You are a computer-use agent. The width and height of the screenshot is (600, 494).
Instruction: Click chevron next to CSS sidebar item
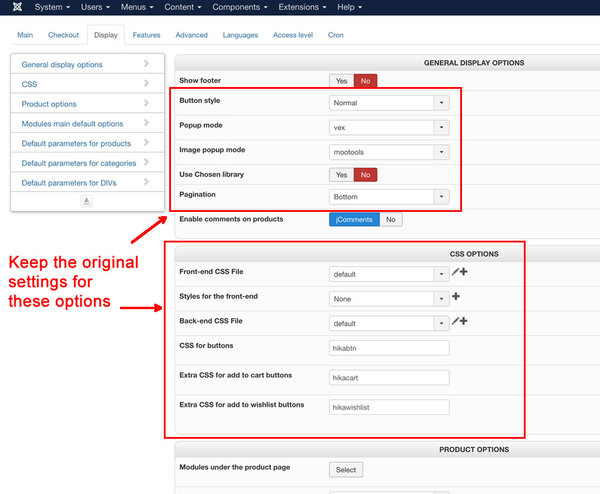click(146, 83)
